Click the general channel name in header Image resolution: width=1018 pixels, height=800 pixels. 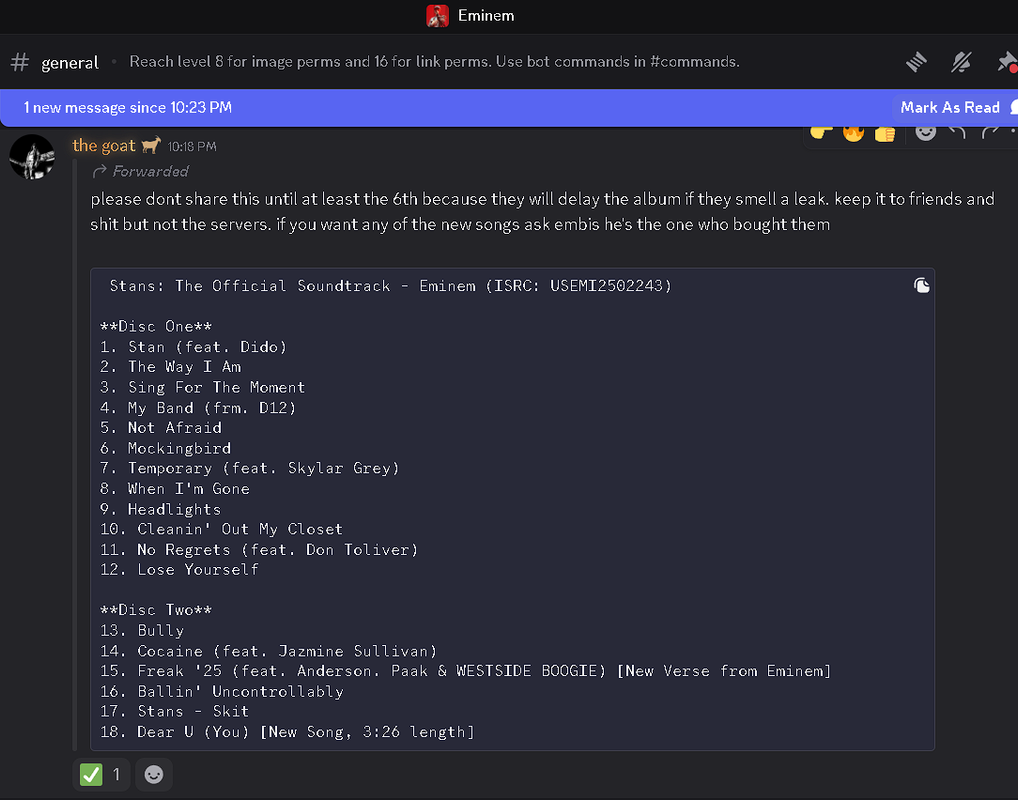pyautogui.click(x=69, y=62)
